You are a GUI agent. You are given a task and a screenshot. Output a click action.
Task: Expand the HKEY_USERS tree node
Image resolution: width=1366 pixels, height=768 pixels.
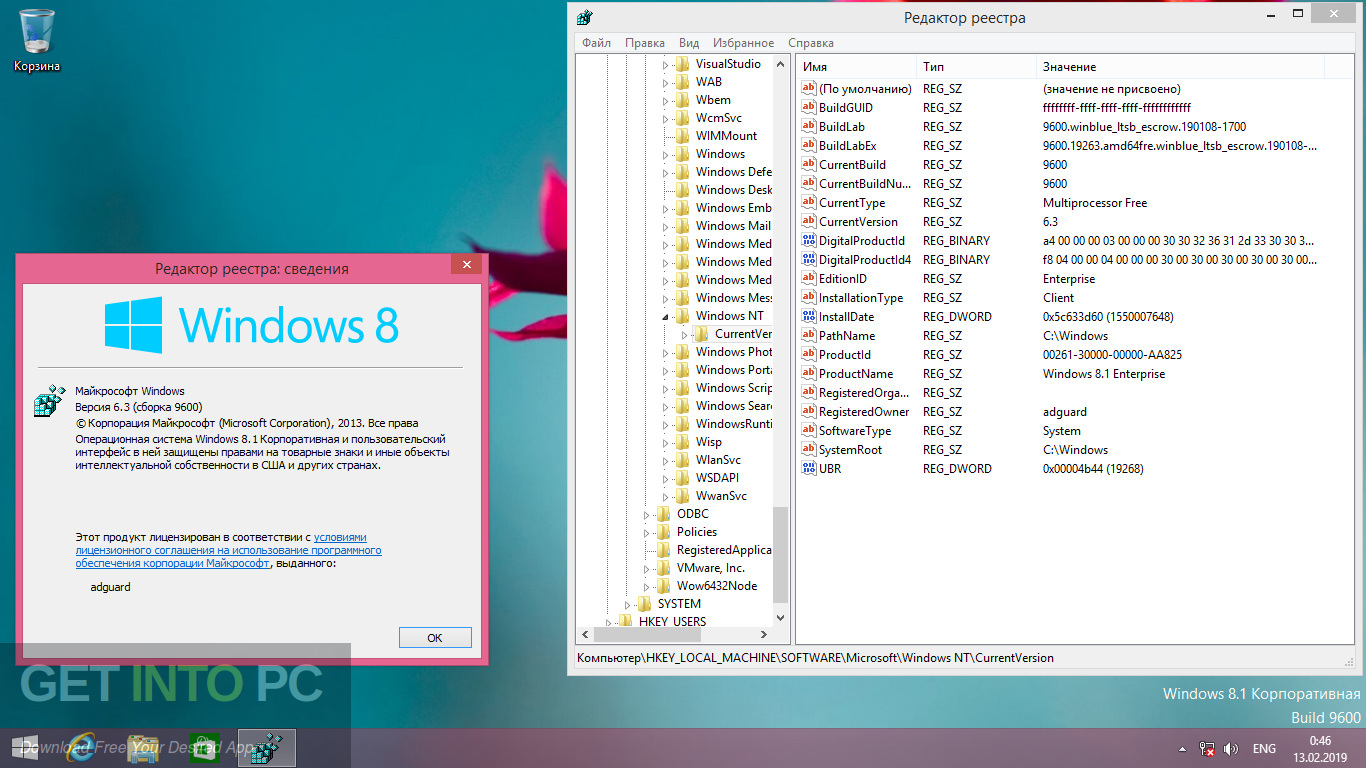tap(608, 622)
